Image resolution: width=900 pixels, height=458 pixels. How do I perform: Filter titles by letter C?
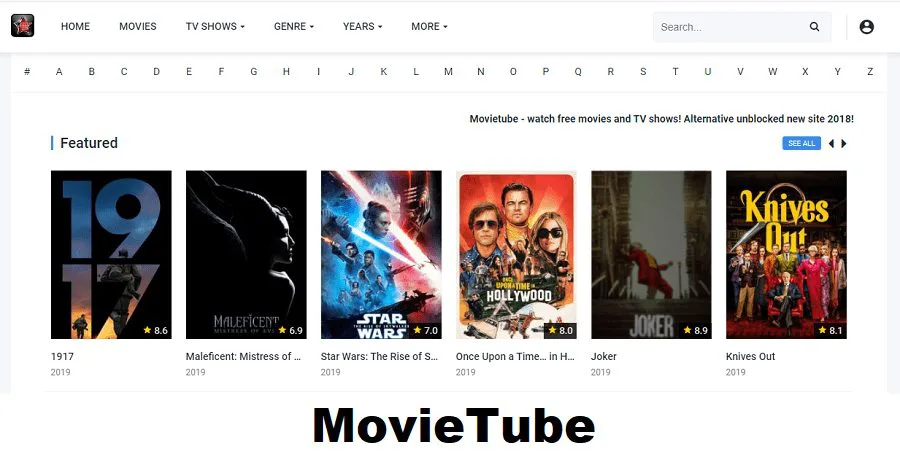(124, 72)
